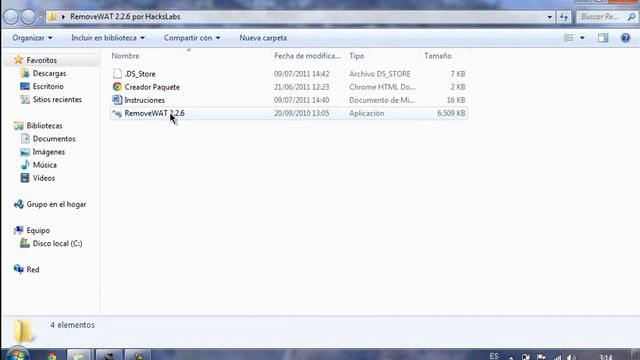Click the Vídeos library icon
640x360 pixels.
(25, 178)
